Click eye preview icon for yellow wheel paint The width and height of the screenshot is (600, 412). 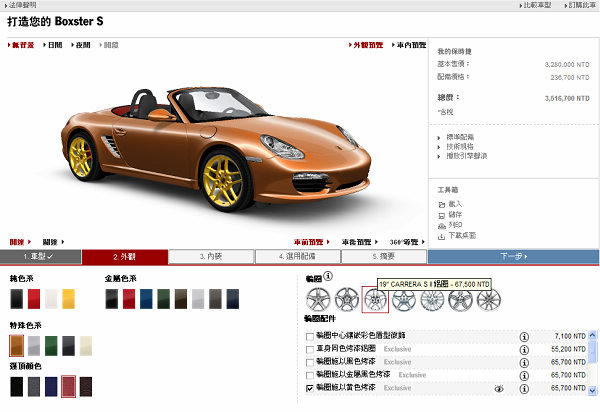click(499, 387)
